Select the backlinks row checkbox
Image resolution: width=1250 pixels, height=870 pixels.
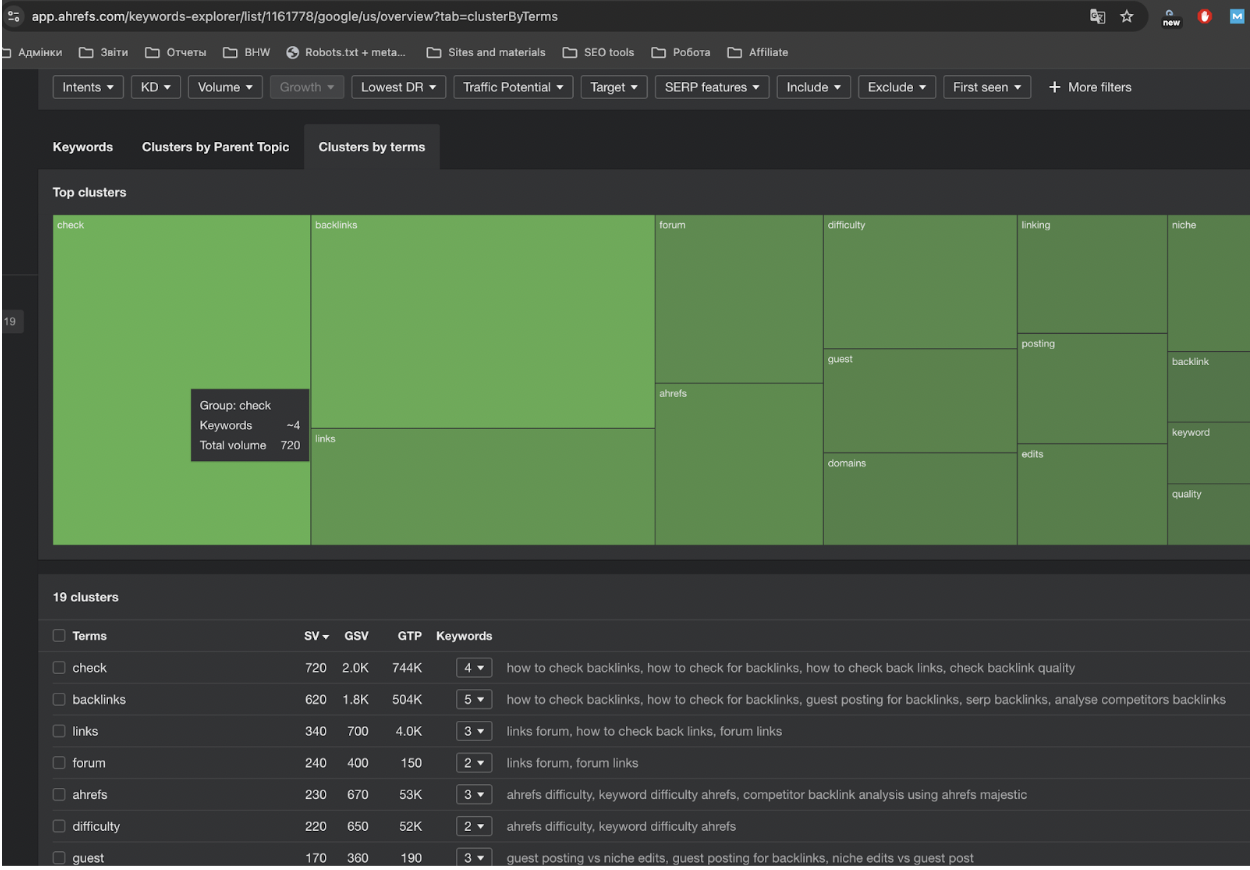click(x=59, y=700)
